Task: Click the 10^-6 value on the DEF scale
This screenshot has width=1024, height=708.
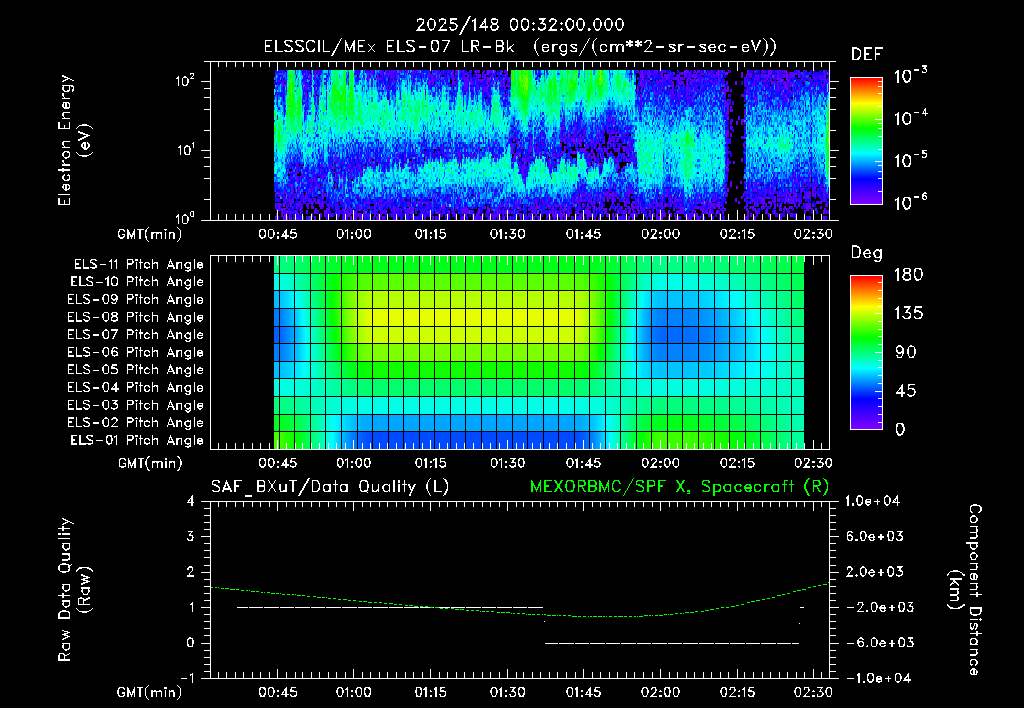Action: pyautogui.click(x=910, y=202)
